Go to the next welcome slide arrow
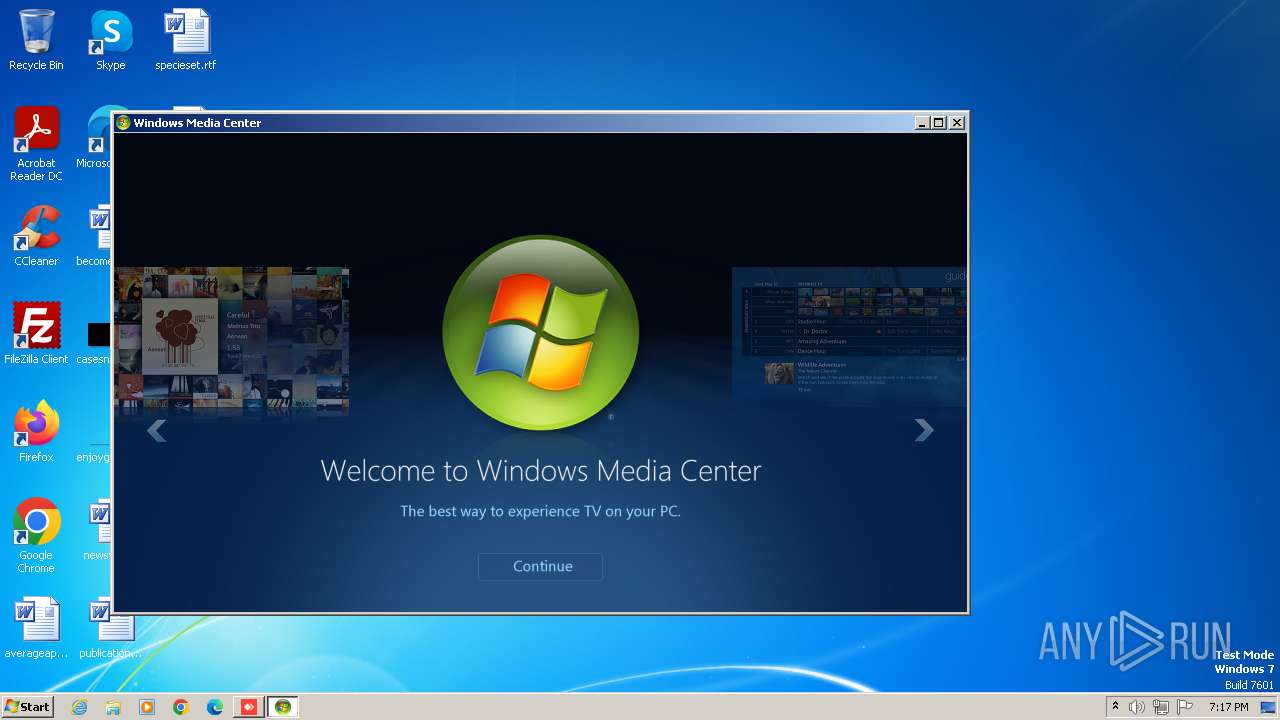 click(x=924, y=430)
